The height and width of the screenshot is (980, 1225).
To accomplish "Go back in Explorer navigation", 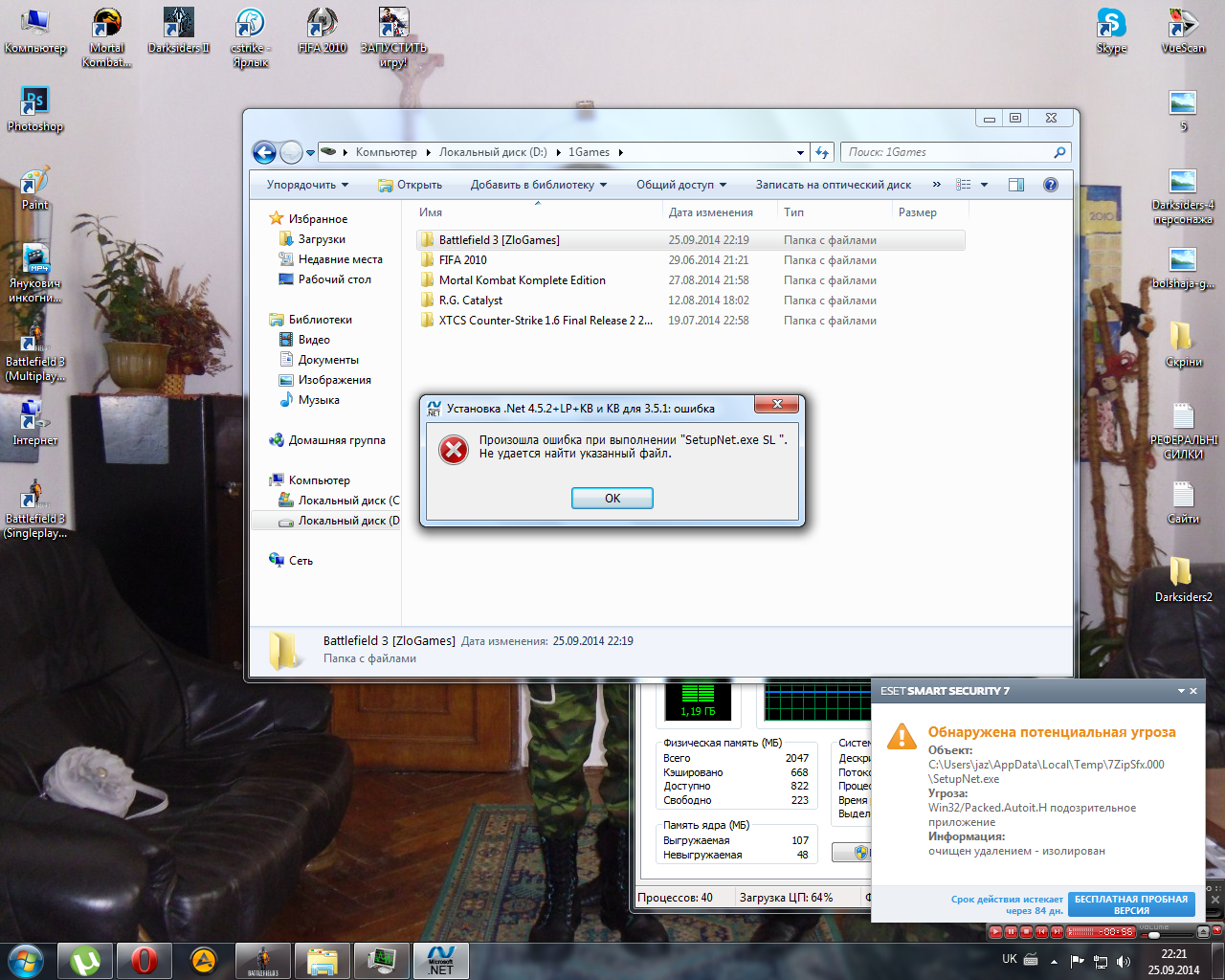I will pos(264,152).
